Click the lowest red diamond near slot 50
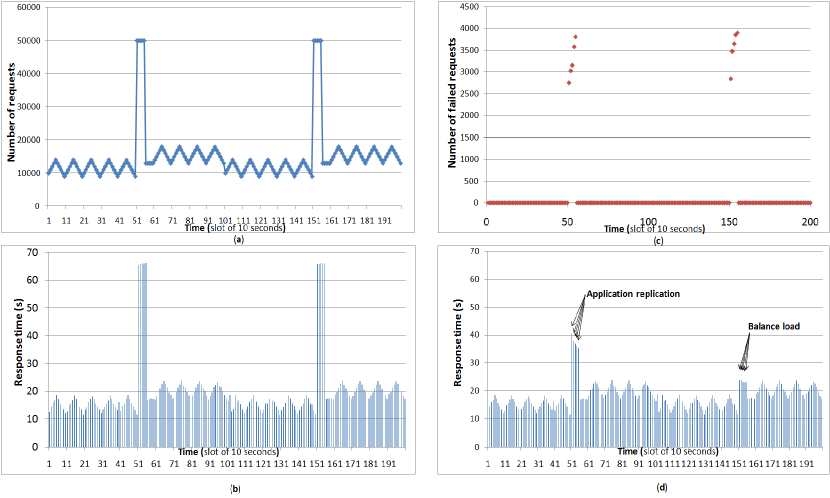Screen dimensions: 830x498 tap(569, 83)
